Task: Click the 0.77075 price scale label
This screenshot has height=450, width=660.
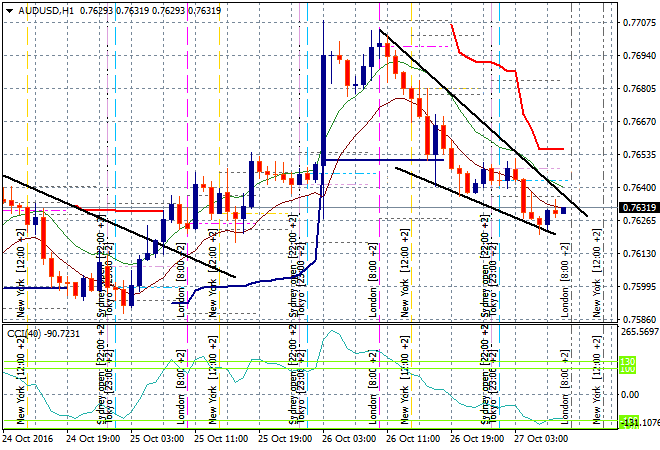Action: [x=639, y=22]
